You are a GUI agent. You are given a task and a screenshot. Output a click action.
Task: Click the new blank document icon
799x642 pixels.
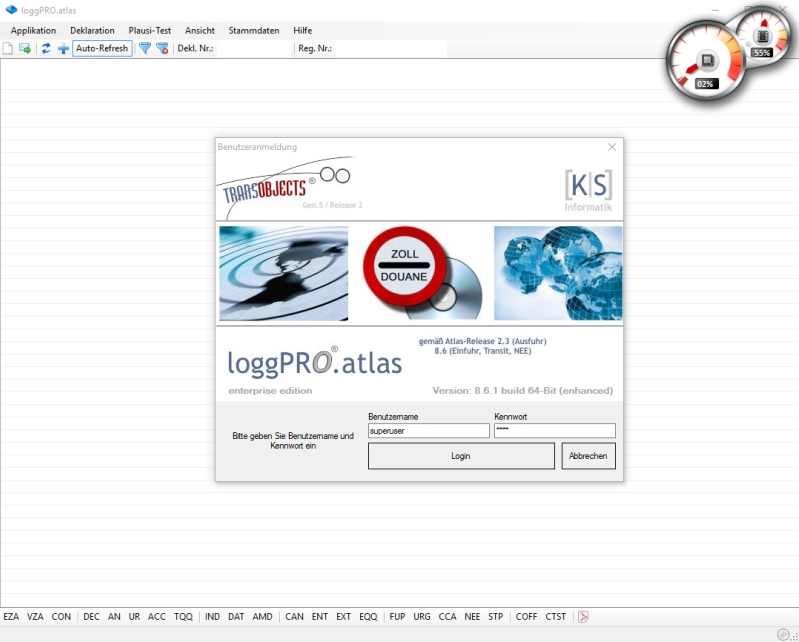[8, 48]
